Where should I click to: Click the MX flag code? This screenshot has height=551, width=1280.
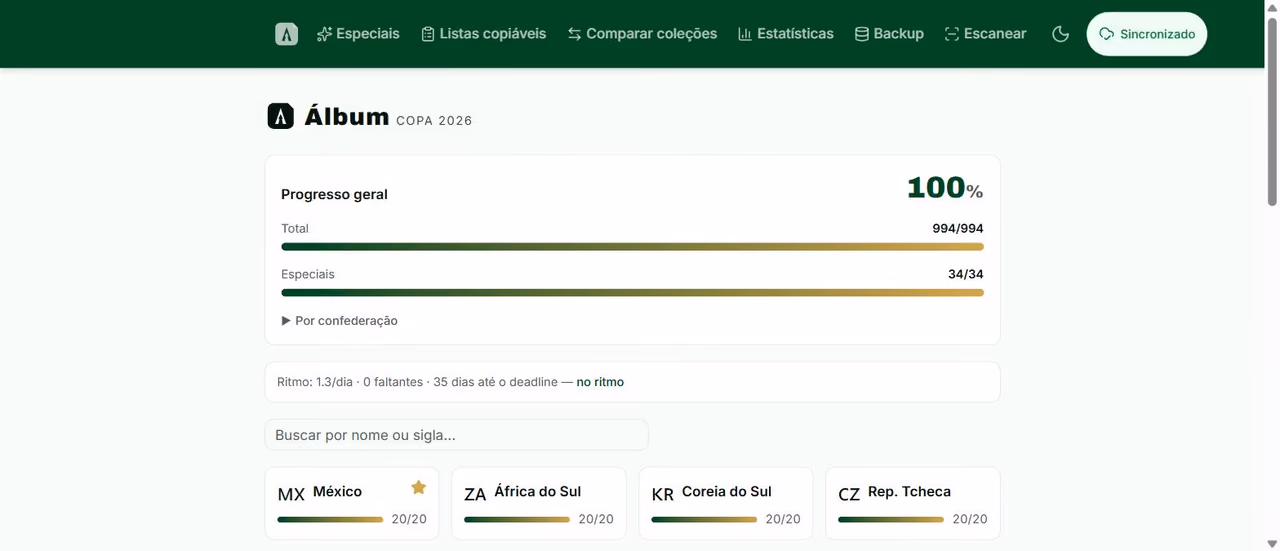point(291,494)
